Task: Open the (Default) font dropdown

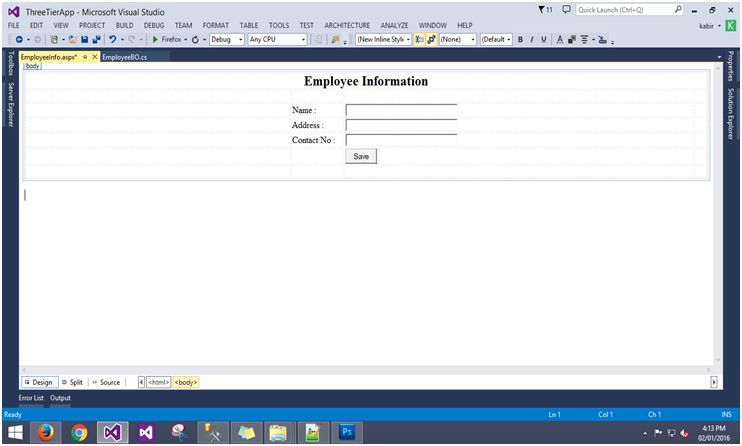Action: (x=496, y=40)
